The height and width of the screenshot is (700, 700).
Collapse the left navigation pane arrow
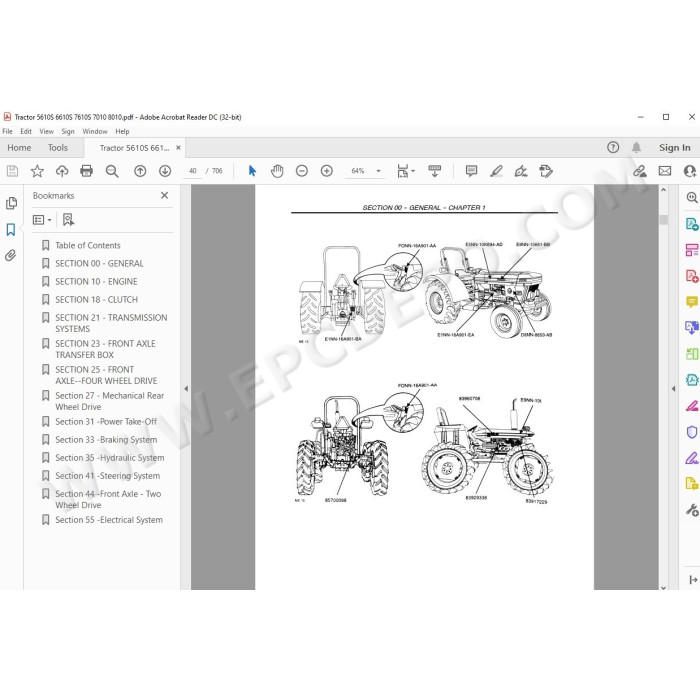click(x=186, y=389)
